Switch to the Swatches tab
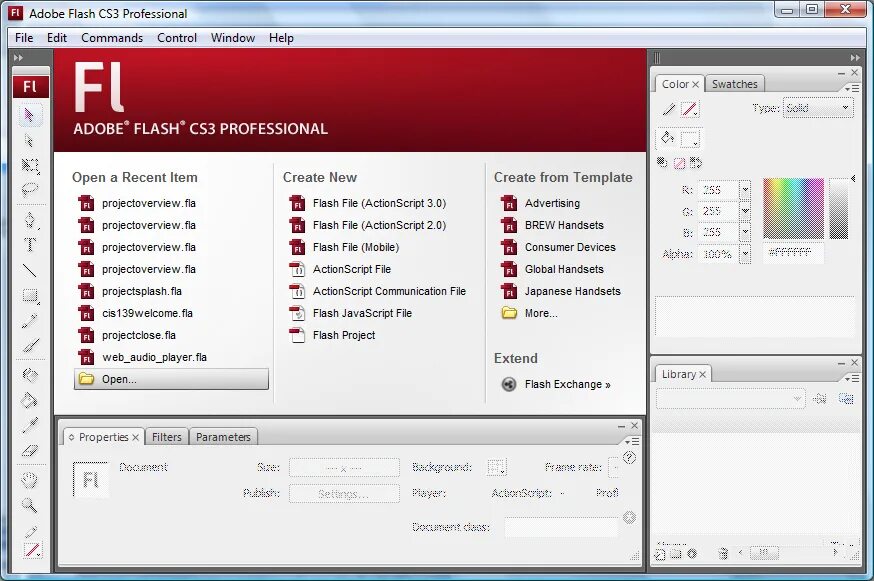 (x=735, y=84)
